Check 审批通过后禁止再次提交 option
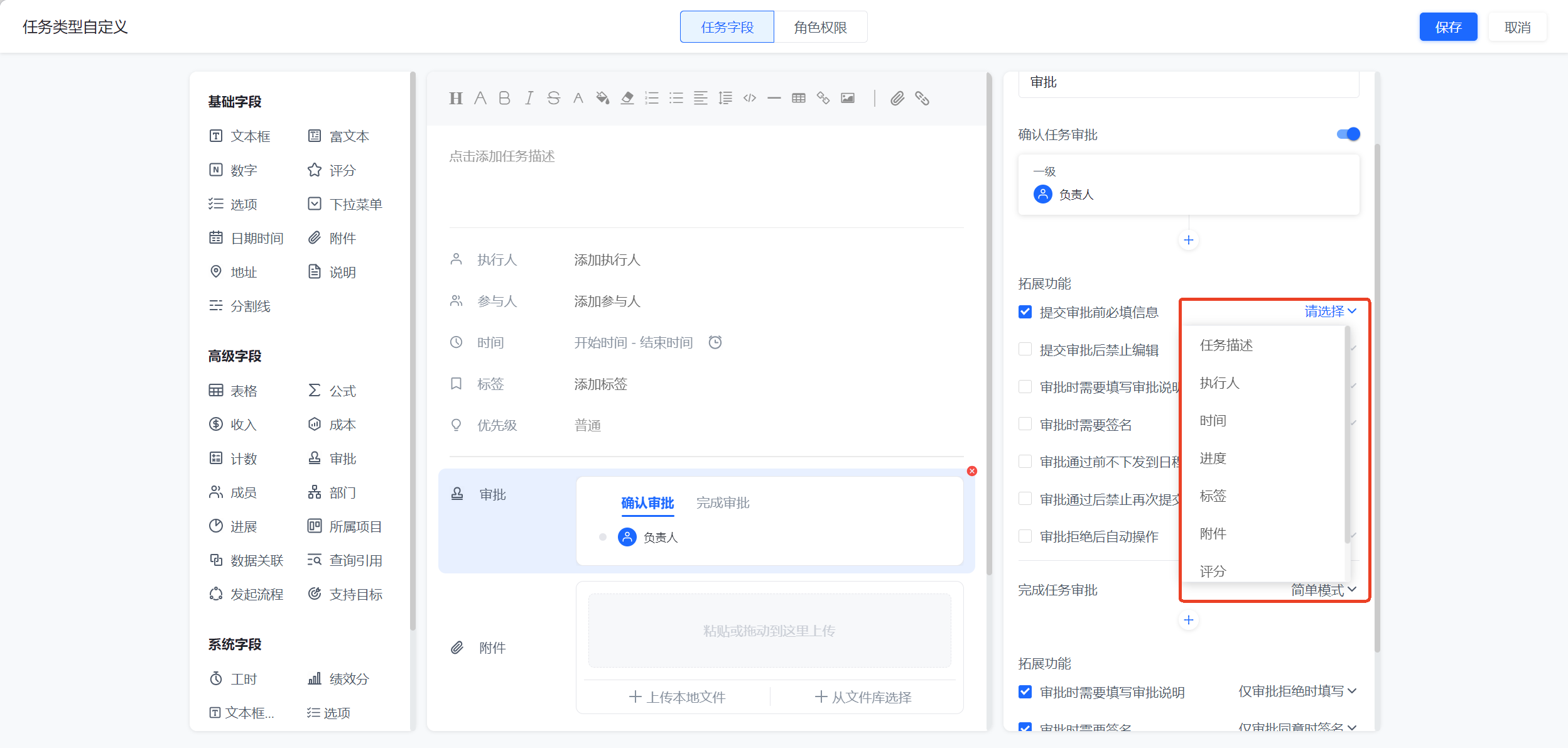 pyautogui.click(x=1025, y=499)
